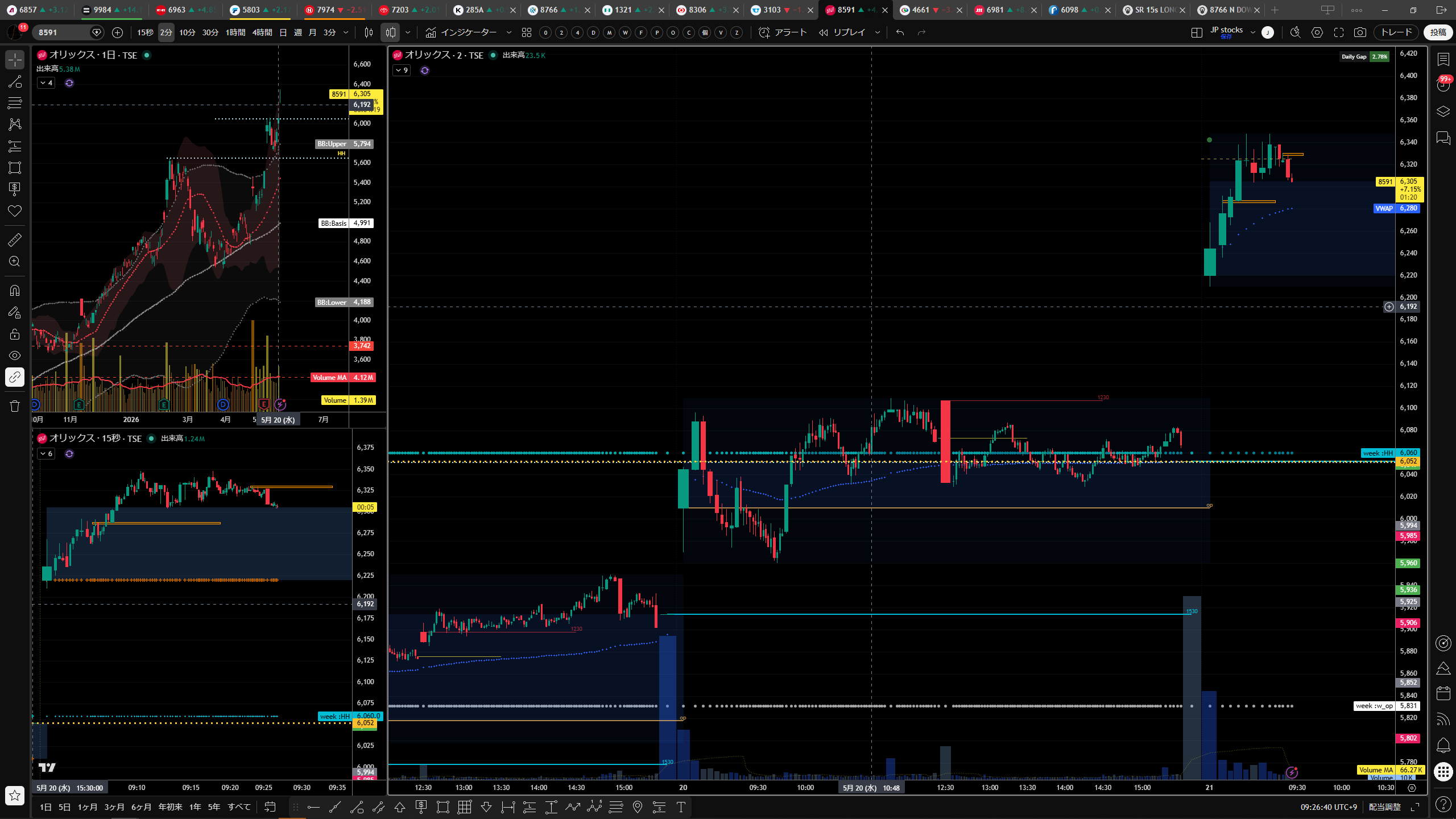The height and width of the screenshot is (819, 1456).
Task: Select the text T tool in favorites bar
Action: (x=681, y=807)
